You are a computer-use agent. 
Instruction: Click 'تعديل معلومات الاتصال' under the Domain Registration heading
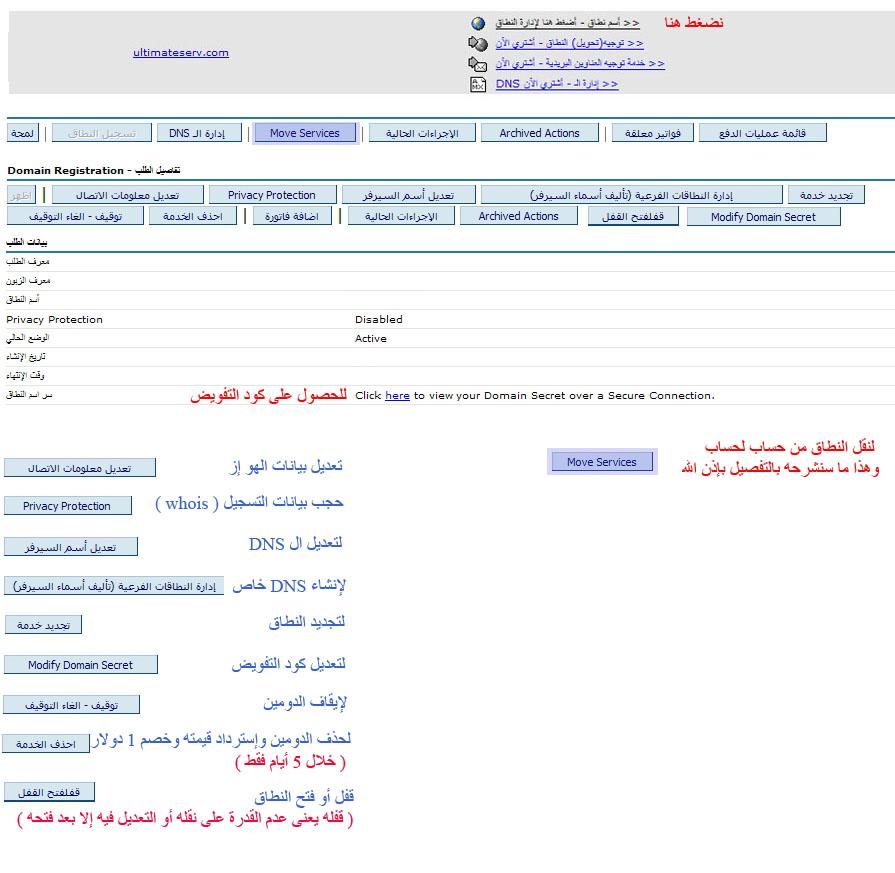tap(127, 195)
